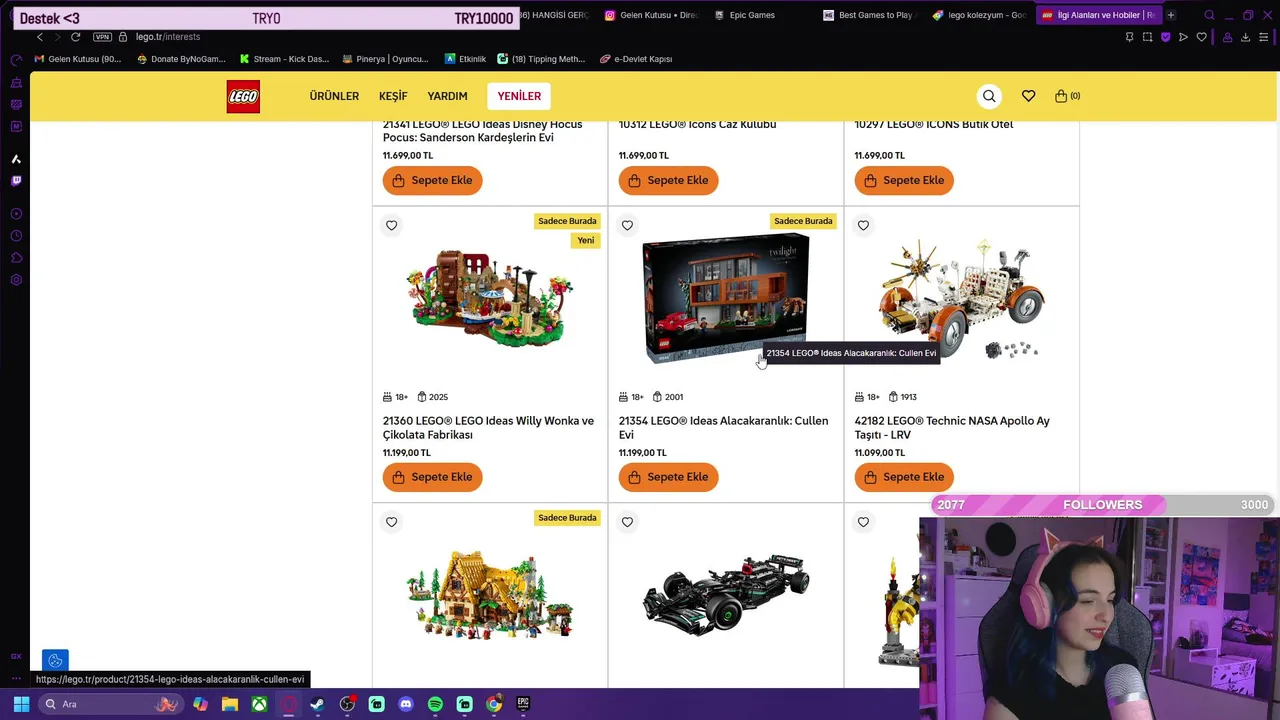This screenshot has height=720, width=1280.
Task: Open Epic Games launcher from taskbar
Action: click(x=523, y=704)
